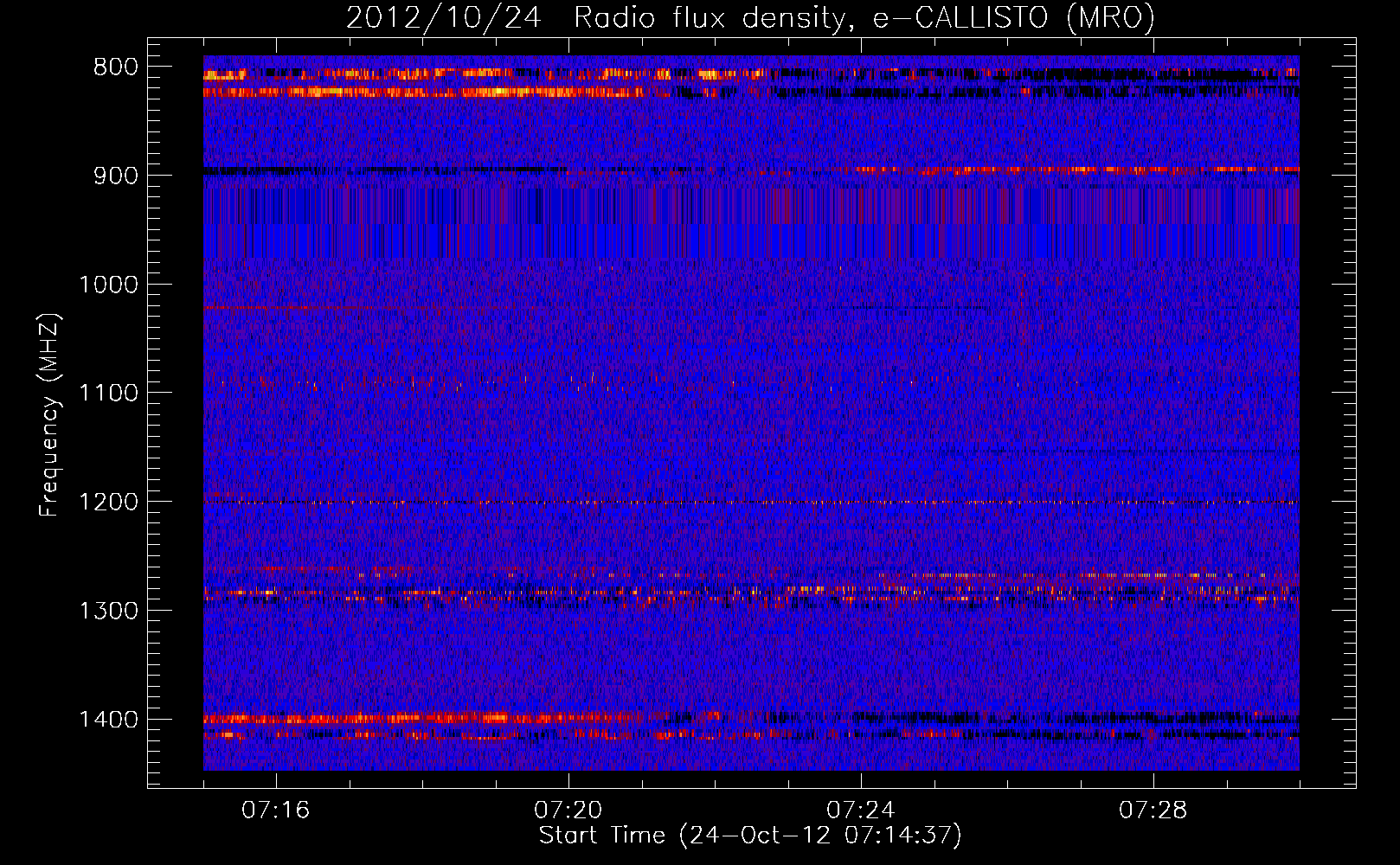Click the plot title mentioning e-CALLISTO (MRO)

click(750, 17)
